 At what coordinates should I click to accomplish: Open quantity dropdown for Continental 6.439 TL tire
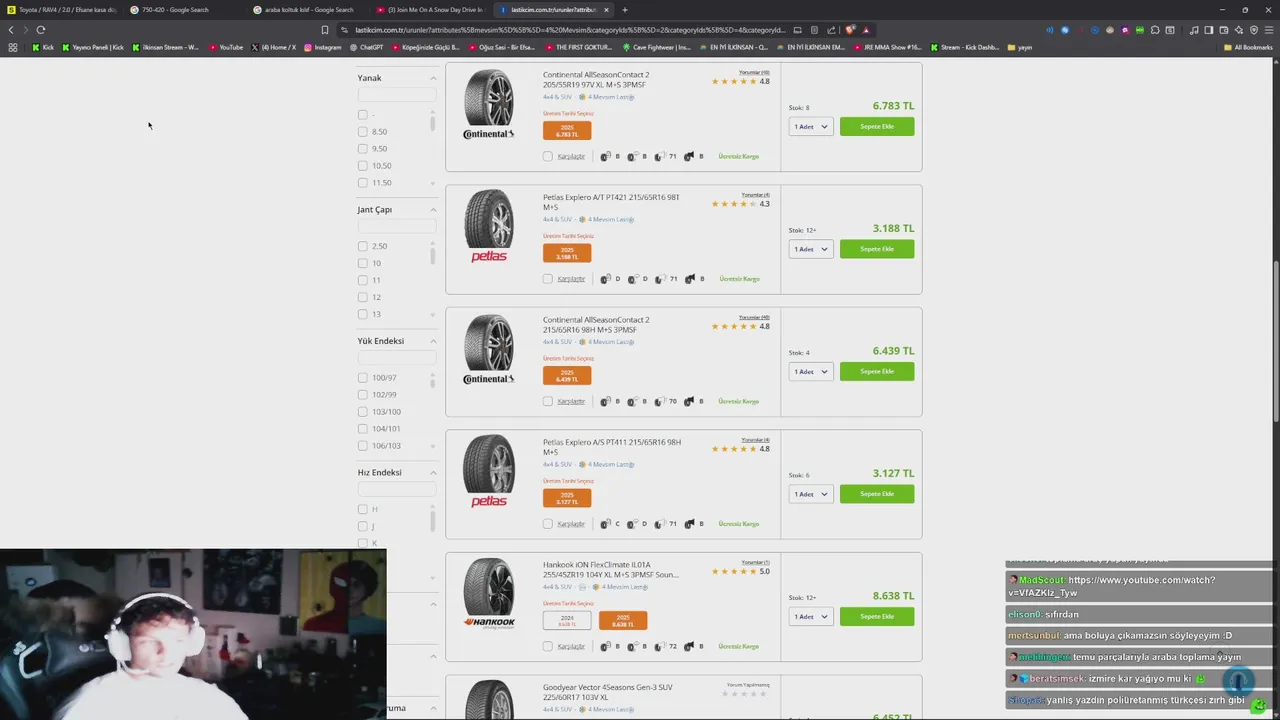point(811,372)
